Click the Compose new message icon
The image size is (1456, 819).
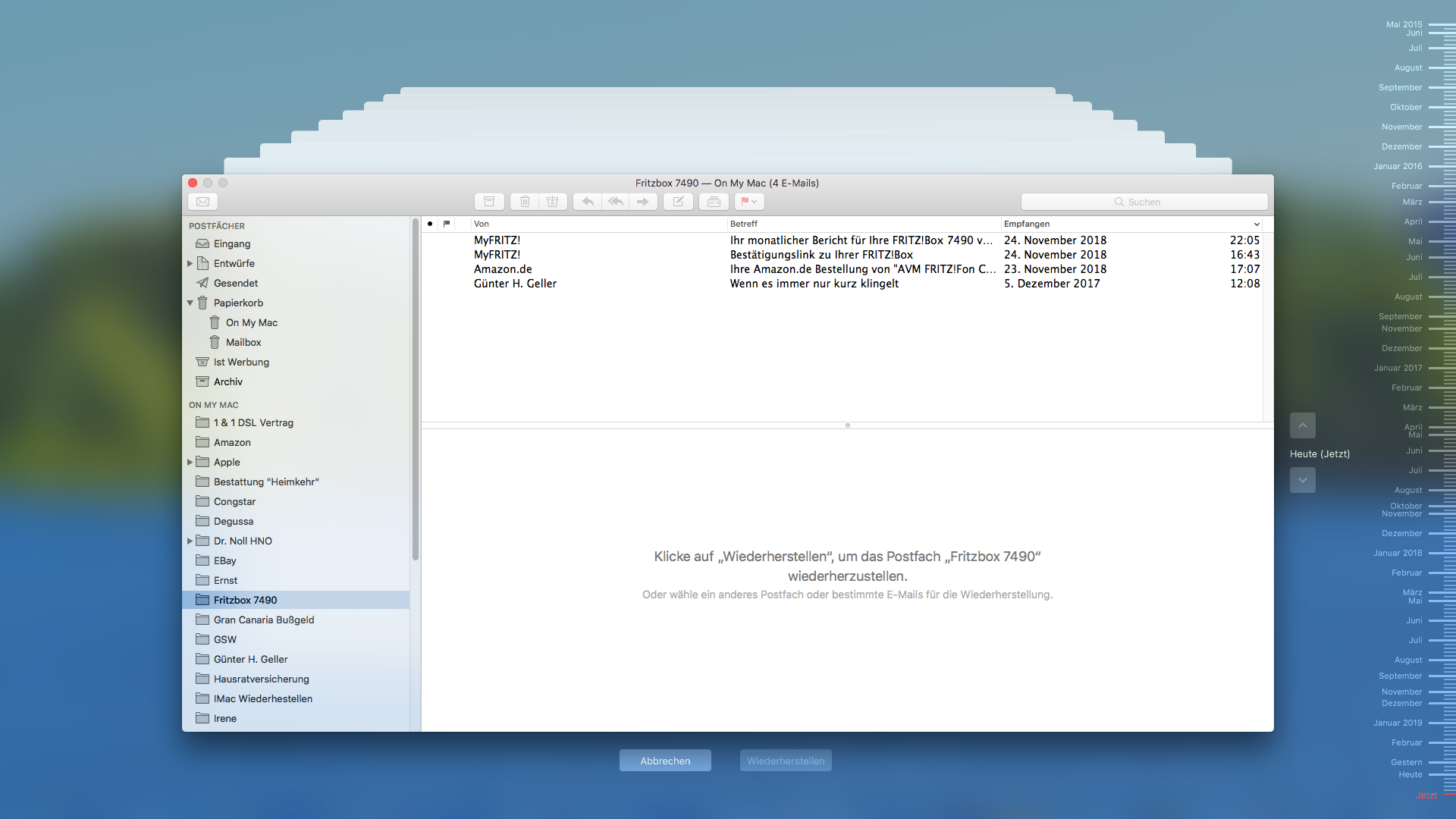678,202
